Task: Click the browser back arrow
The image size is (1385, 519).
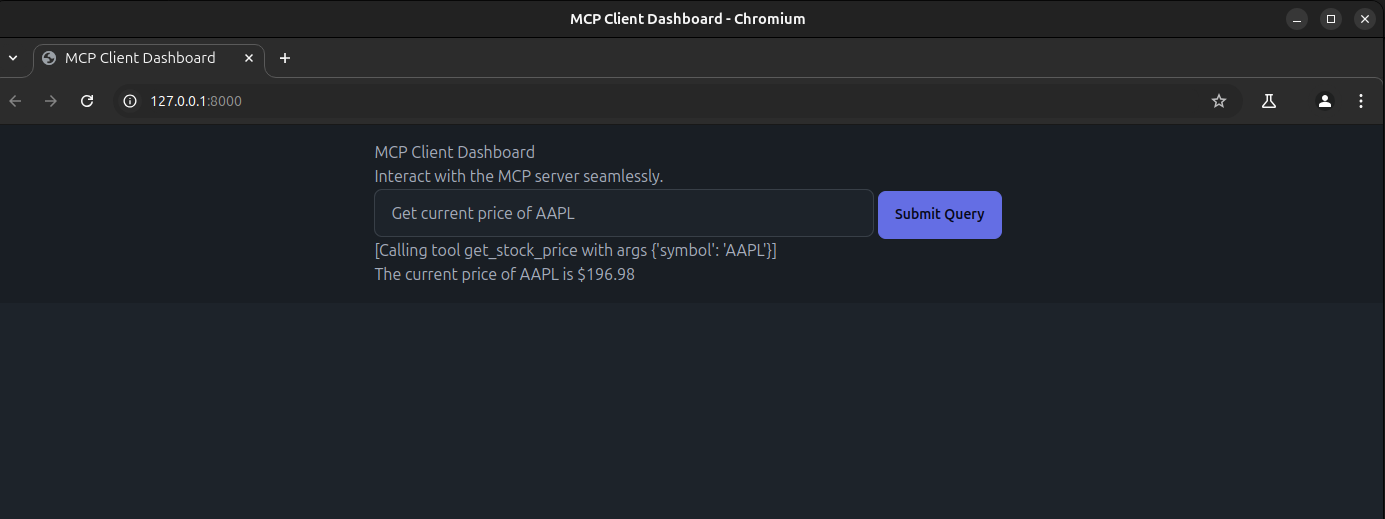Action: click(x=14, y=101)
